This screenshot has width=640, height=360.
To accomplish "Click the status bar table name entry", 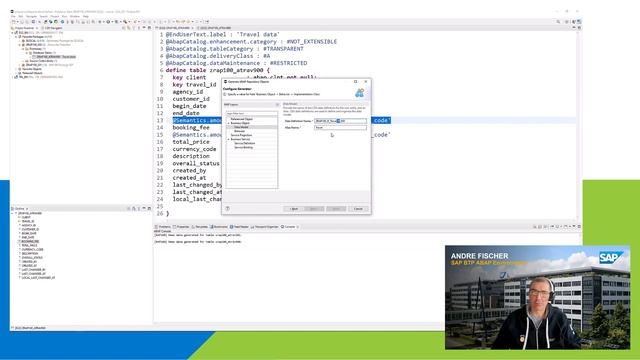I will coord(30,328).
